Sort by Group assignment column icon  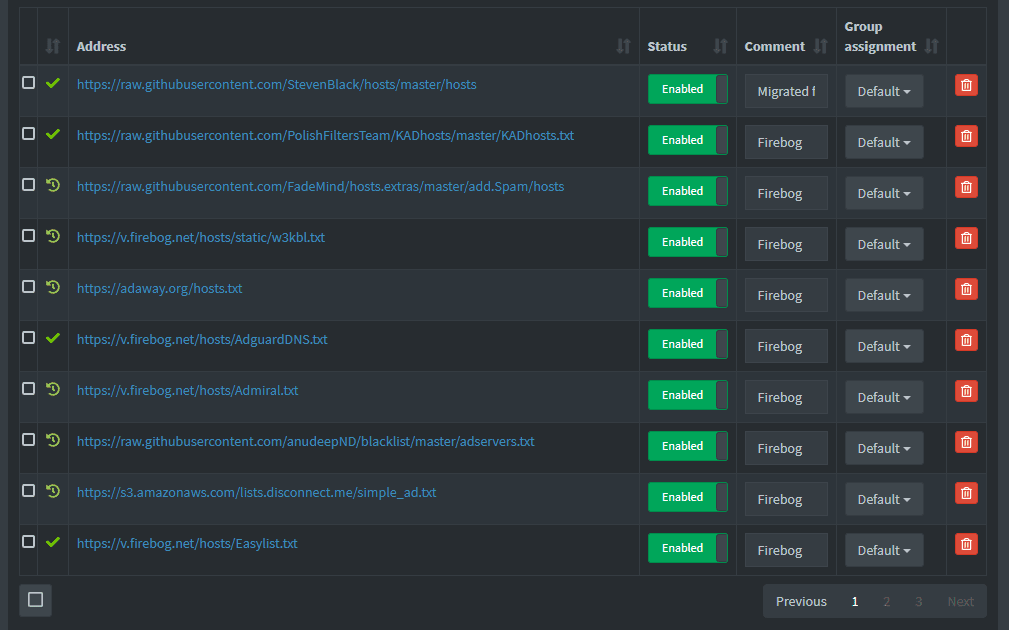(931, 46)
